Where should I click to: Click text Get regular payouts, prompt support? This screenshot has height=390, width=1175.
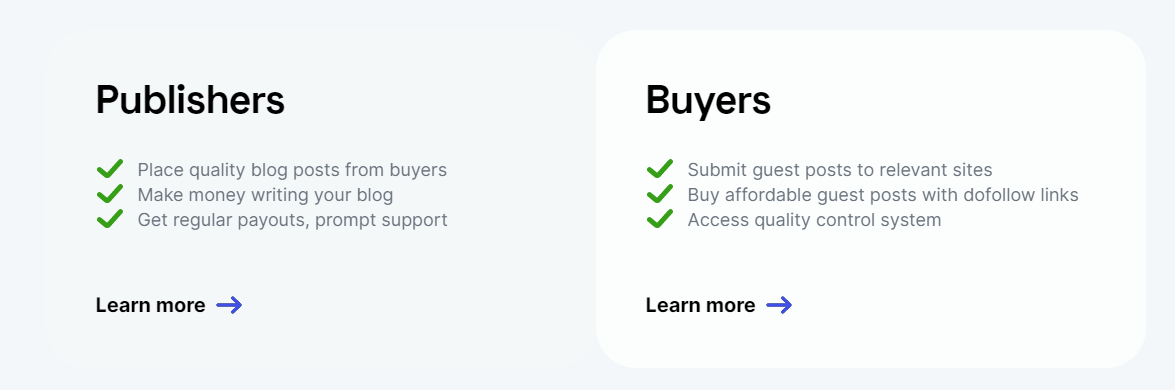point(292,220)
